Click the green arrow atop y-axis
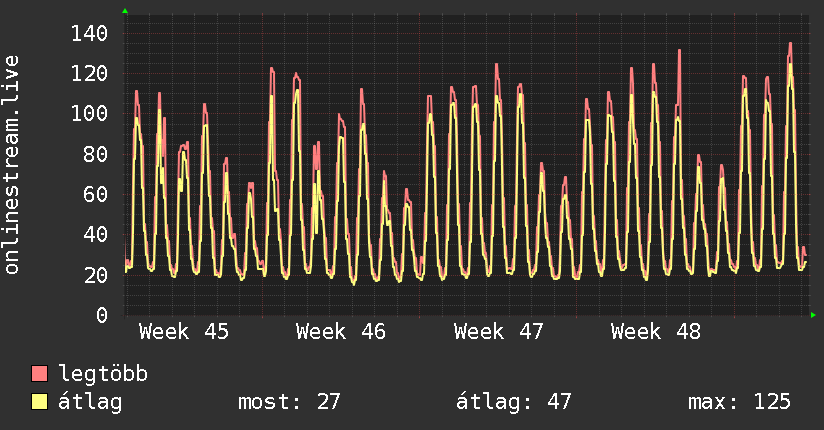This screenshot has width=824, height=430. pyautogui.click(x=125, y=11)
